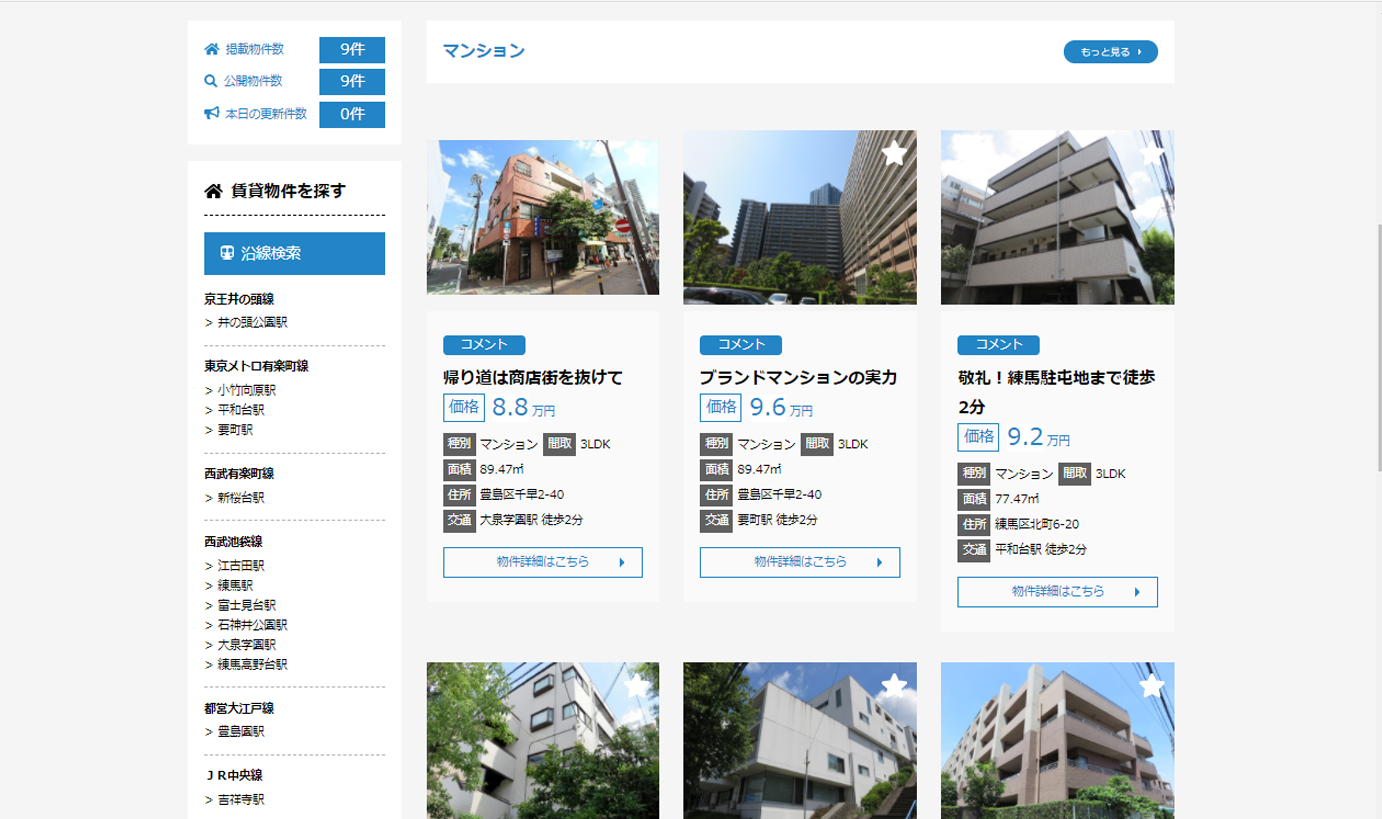Favorite the 8.8万円 listing with its star icon
Image resolution: width=1382 pixels, height=819 pixels.
click(637, 155)
